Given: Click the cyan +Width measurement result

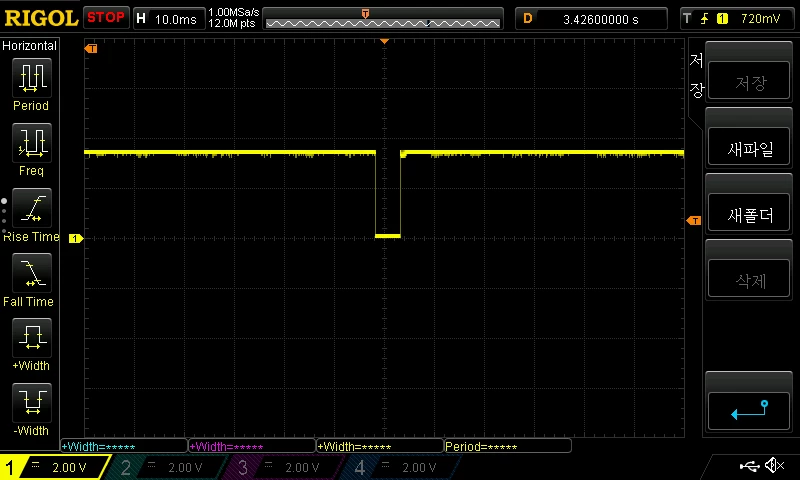Looking at the screenshot, I should [x=124, y=446].
